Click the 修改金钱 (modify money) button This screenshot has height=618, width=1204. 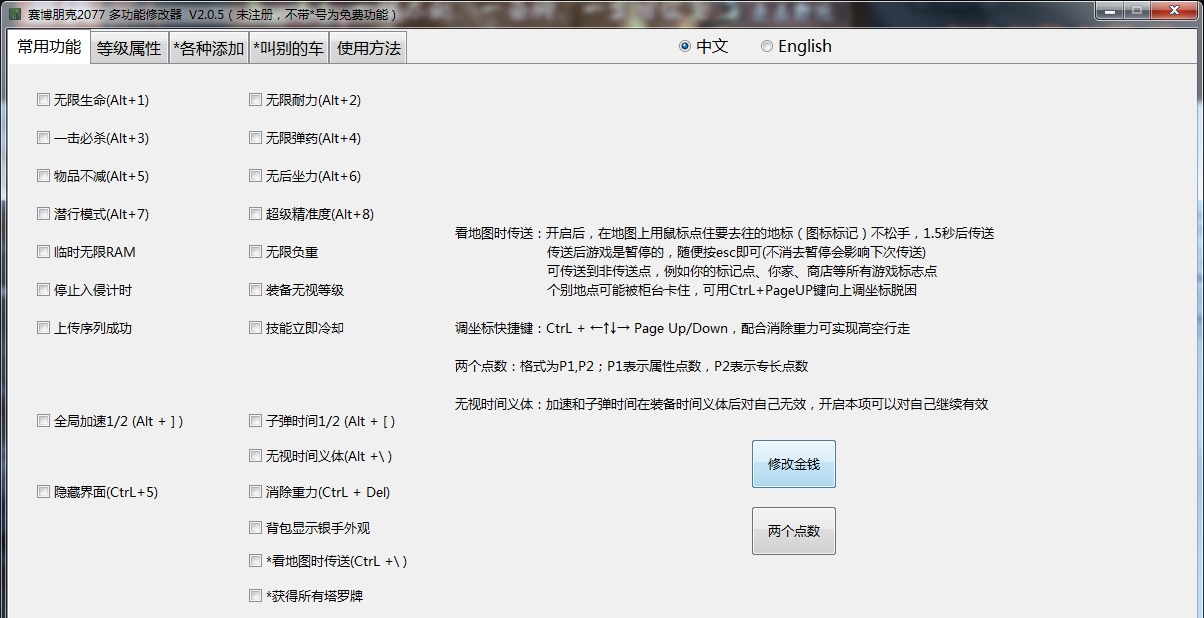793,464
